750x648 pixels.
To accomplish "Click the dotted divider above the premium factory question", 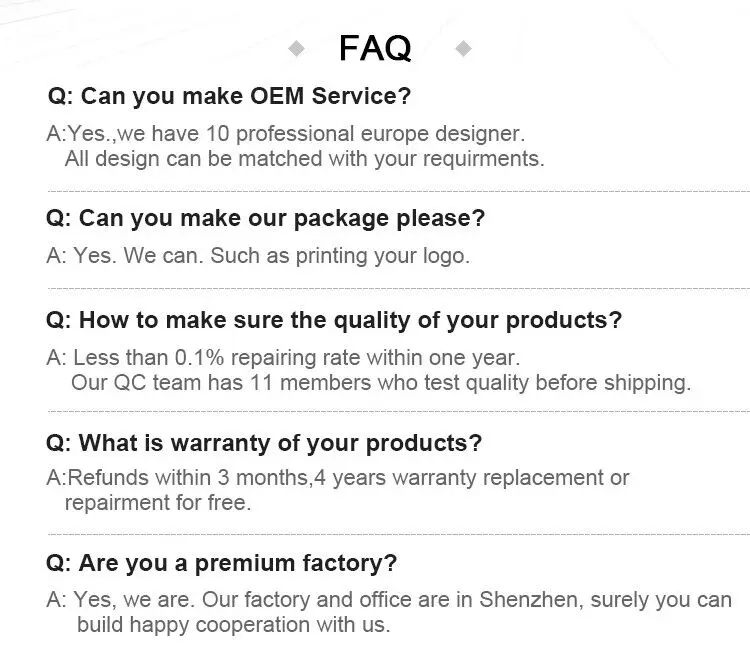I will [x=398, y=533].
